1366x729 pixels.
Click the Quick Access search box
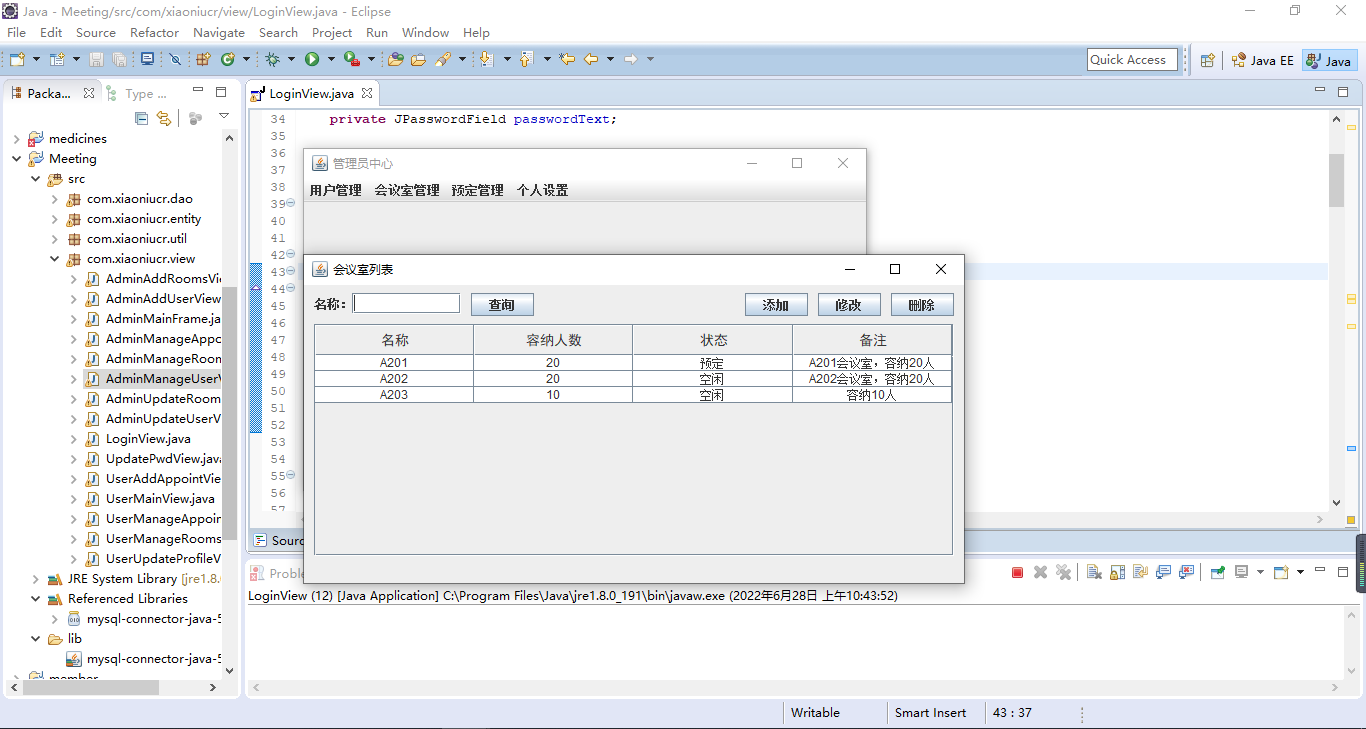tap(1132, 60)
